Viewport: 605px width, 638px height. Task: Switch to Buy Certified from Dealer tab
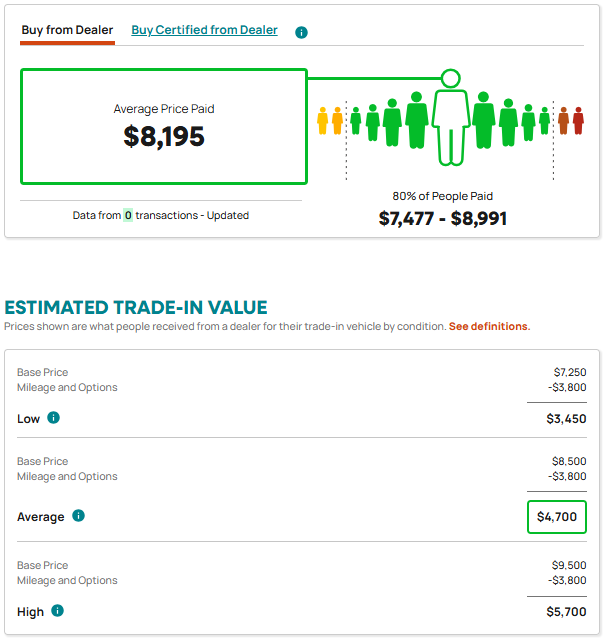coord(204,30)
